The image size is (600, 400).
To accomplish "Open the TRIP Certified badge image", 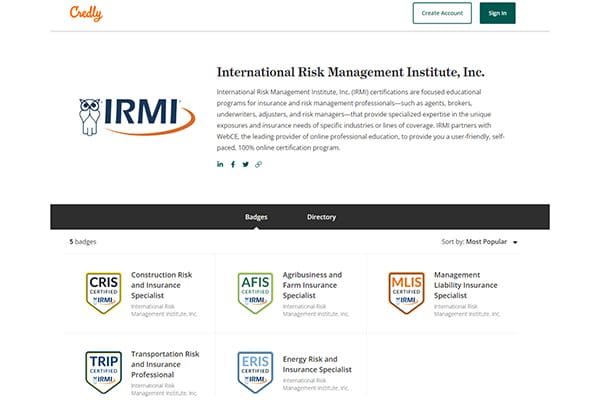I will coord(104,372).
